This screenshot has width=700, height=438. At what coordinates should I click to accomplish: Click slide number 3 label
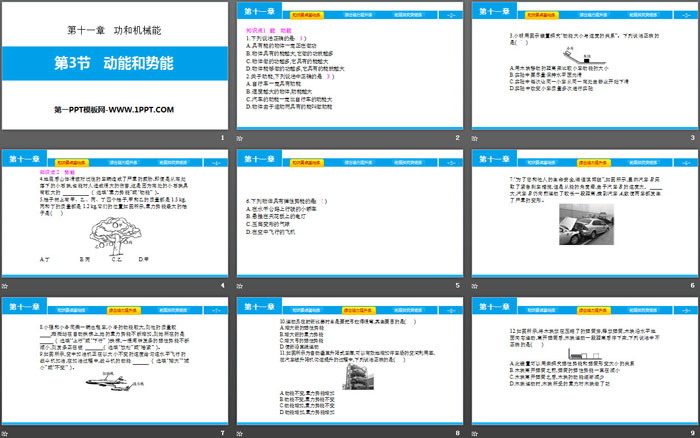[x=692, y=138]
